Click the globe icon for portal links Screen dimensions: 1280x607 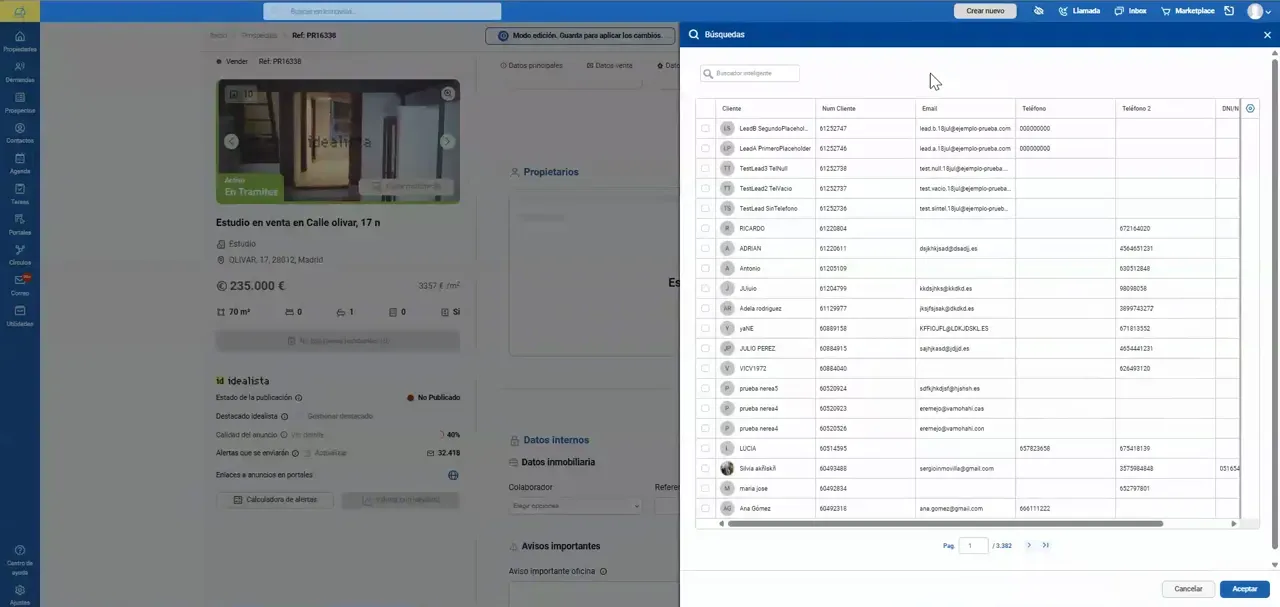pyautogui.click(x=453, y=475)
